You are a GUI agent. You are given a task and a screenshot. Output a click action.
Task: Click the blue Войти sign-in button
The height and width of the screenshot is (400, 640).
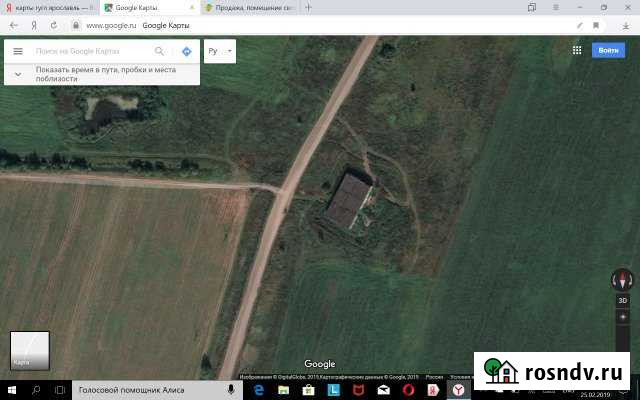(x=608, y=50)
